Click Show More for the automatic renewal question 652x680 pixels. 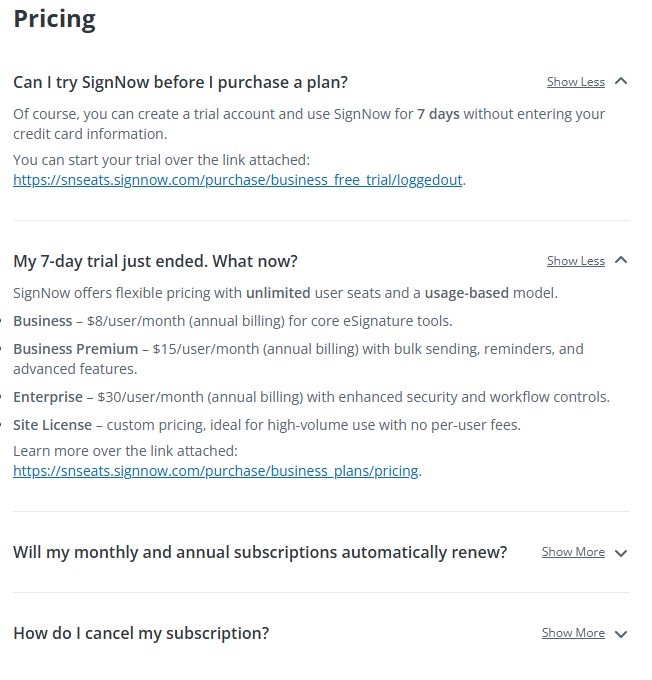tap(573, 552)
